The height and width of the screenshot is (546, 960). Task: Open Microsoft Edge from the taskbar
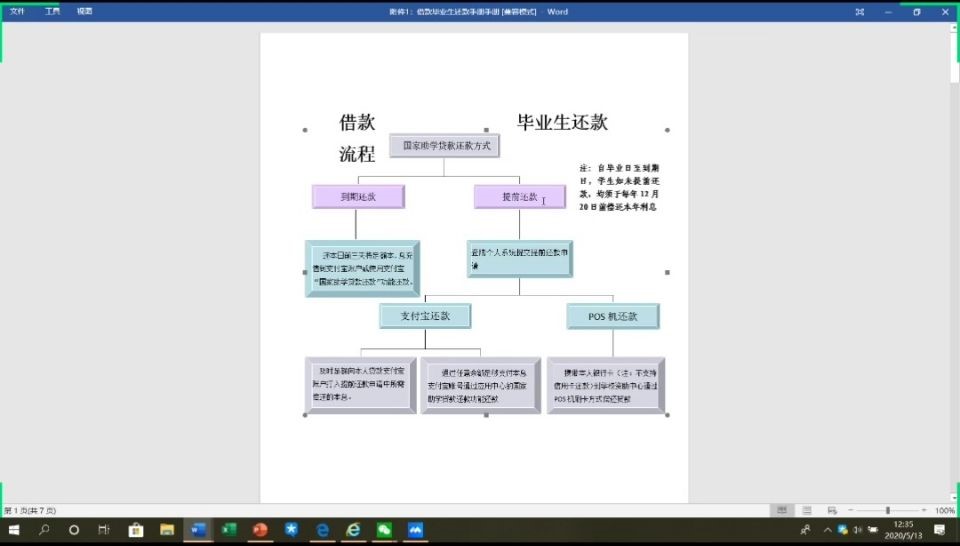pyautogui.click(x=322, y=530)
